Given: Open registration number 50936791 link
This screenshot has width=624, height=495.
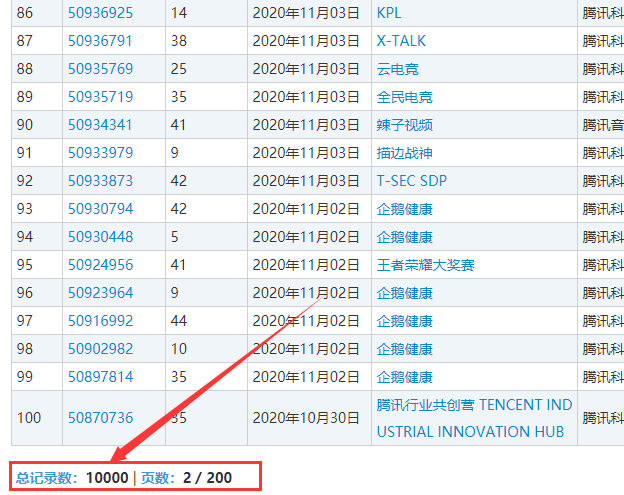Looking at the screenshot, I should pyautogui.click(x=100, y=41).
